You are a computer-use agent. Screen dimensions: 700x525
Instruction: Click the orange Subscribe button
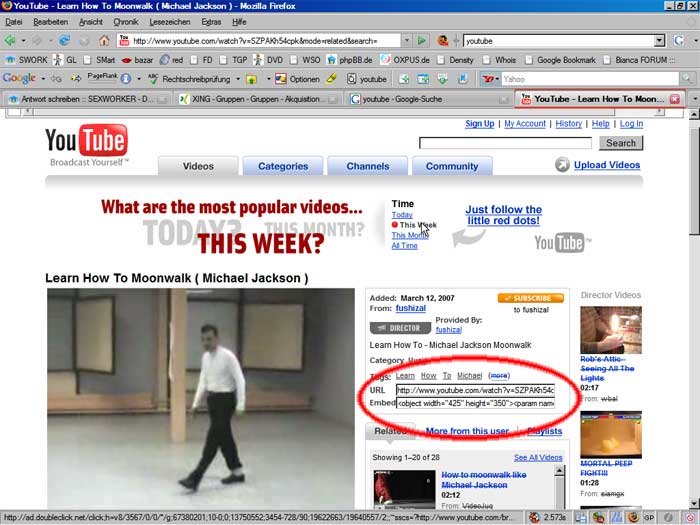530,298
